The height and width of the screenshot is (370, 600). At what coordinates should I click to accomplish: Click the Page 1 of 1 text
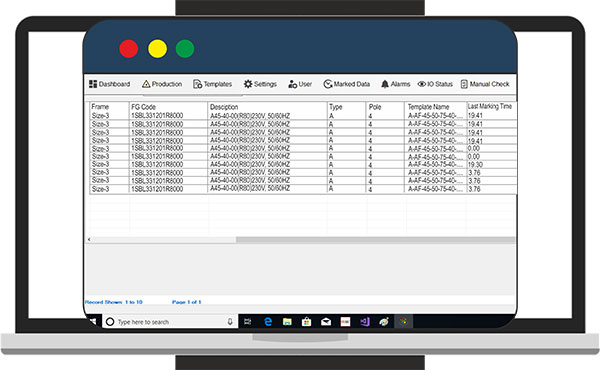point(186,302)
